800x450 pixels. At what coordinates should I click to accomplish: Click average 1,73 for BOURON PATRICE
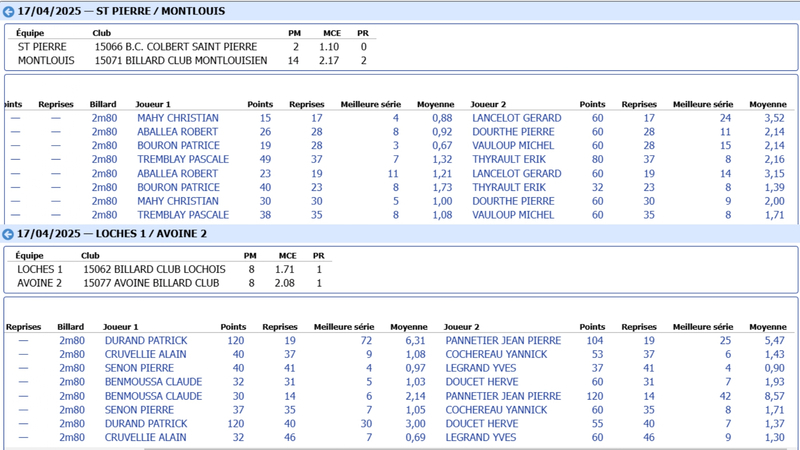pos(442,187)
